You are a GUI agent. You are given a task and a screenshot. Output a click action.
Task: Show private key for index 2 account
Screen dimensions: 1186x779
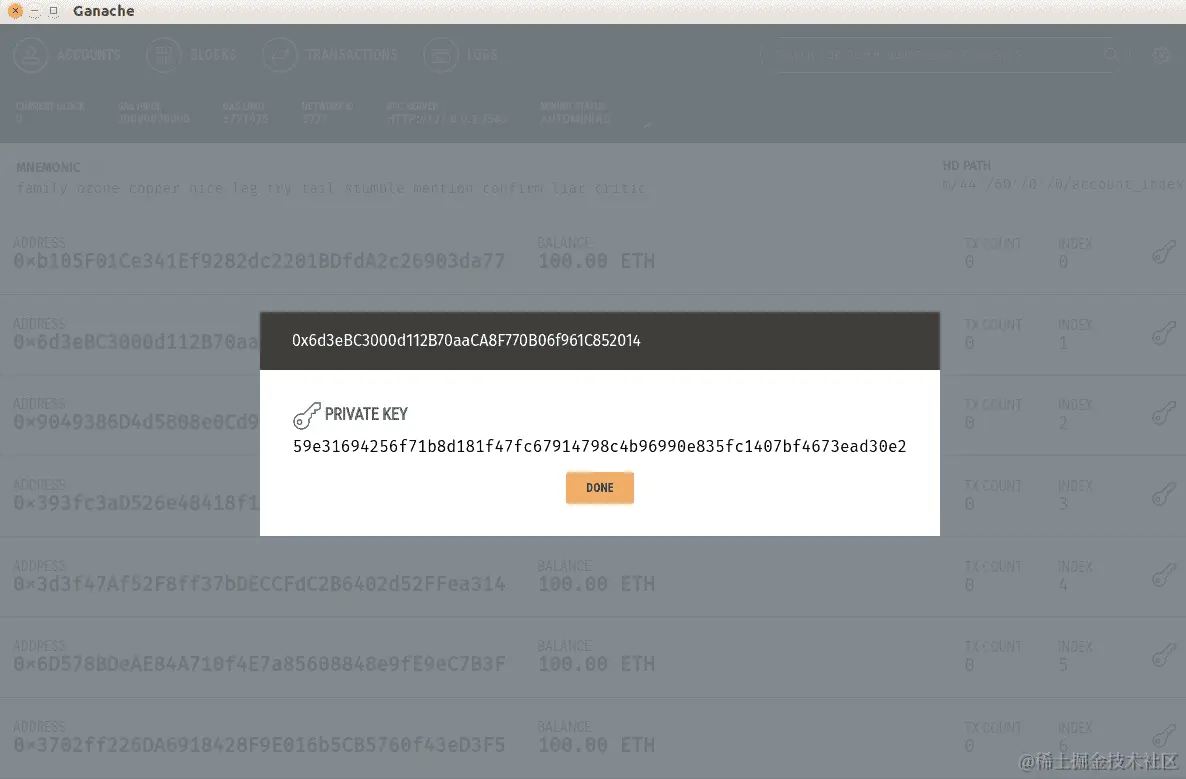click(1164, 414)
